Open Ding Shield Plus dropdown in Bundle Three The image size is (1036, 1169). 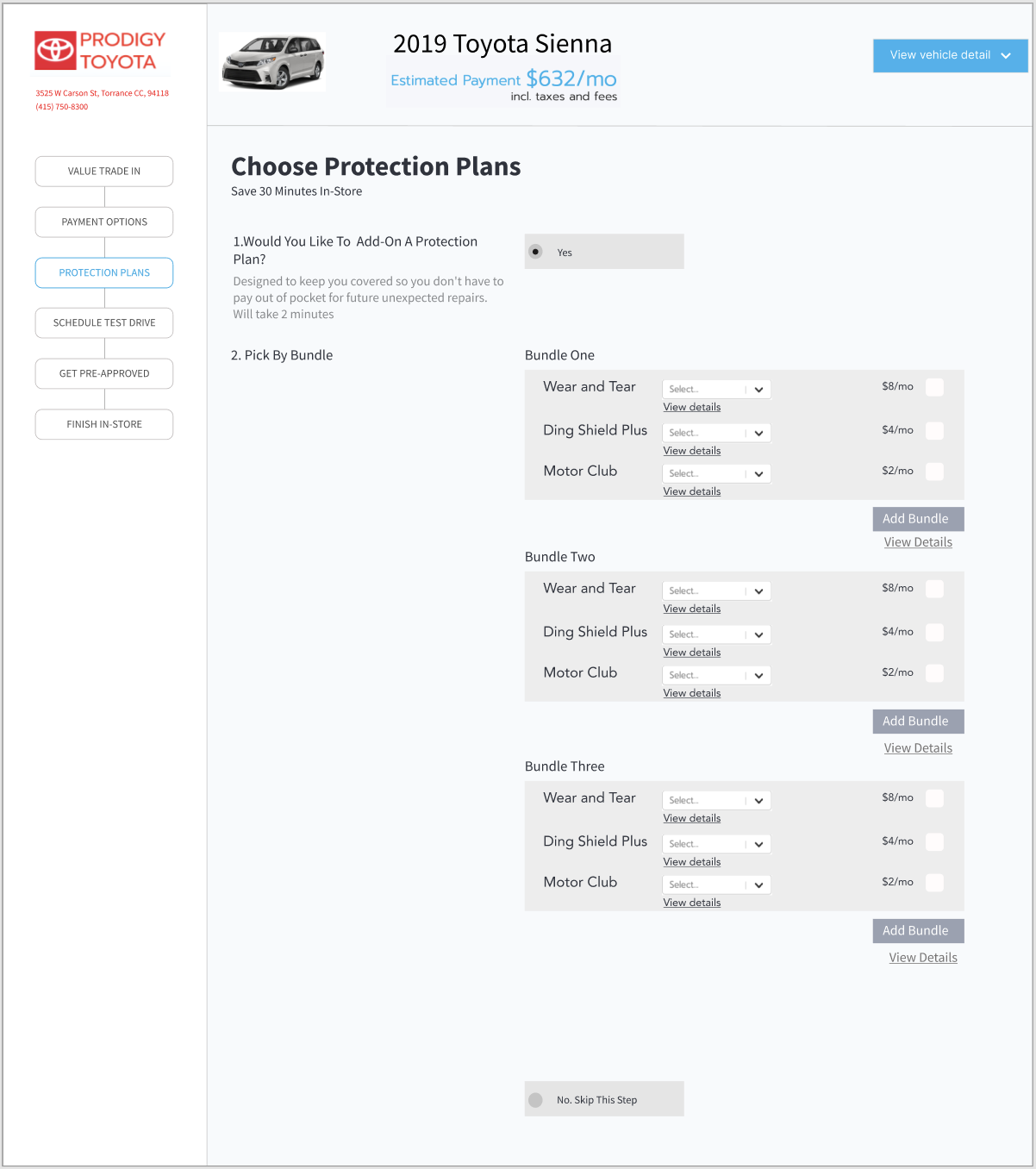click(716, 843)
